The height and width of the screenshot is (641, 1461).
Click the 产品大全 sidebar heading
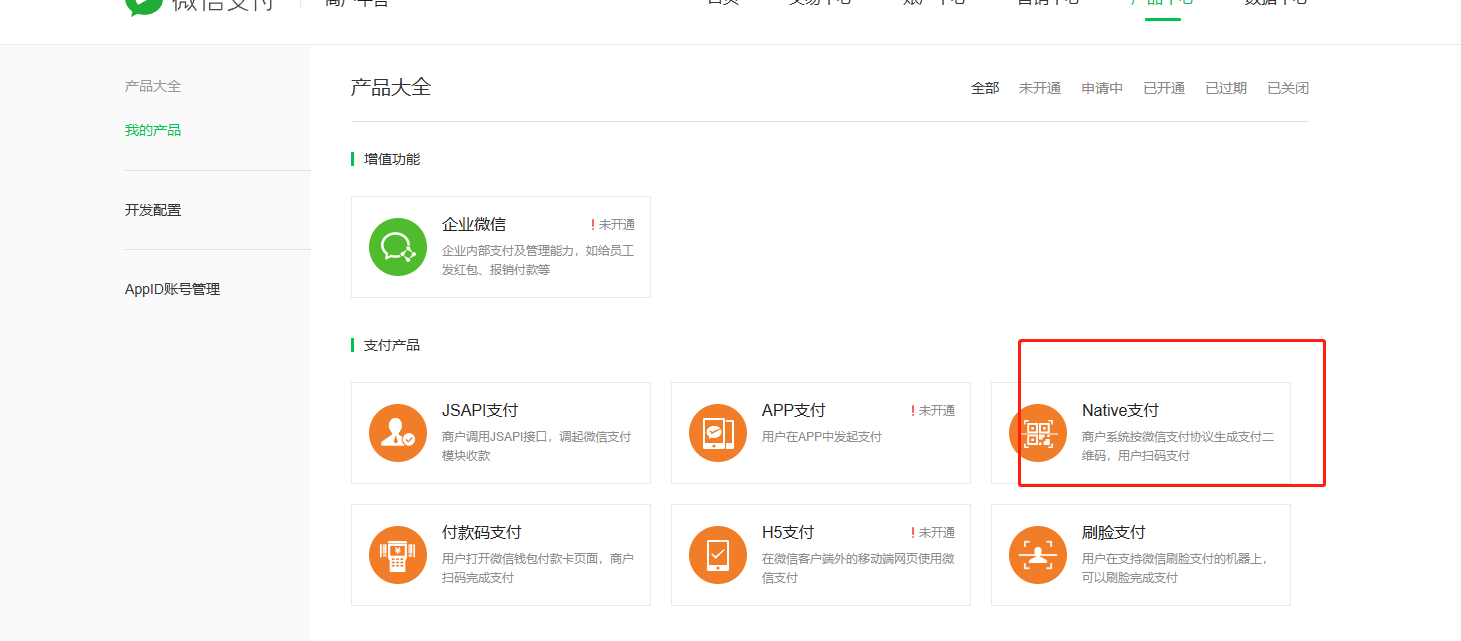[153, 86]
